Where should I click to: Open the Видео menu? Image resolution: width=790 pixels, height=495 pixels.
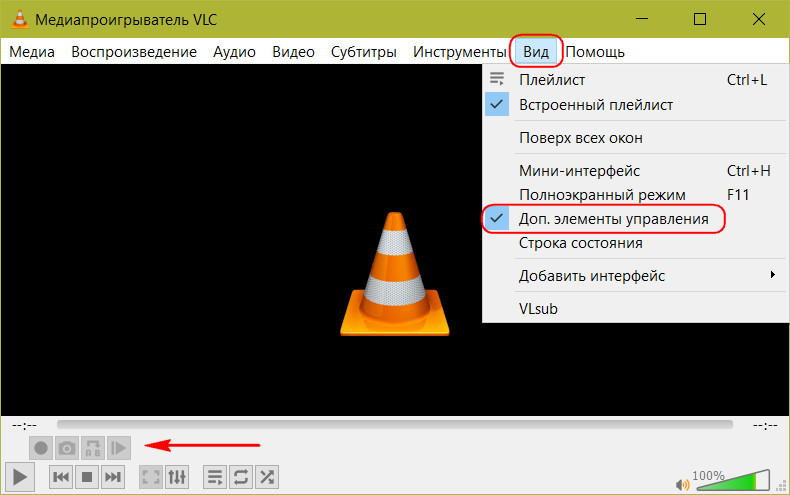tap(293, 52)
